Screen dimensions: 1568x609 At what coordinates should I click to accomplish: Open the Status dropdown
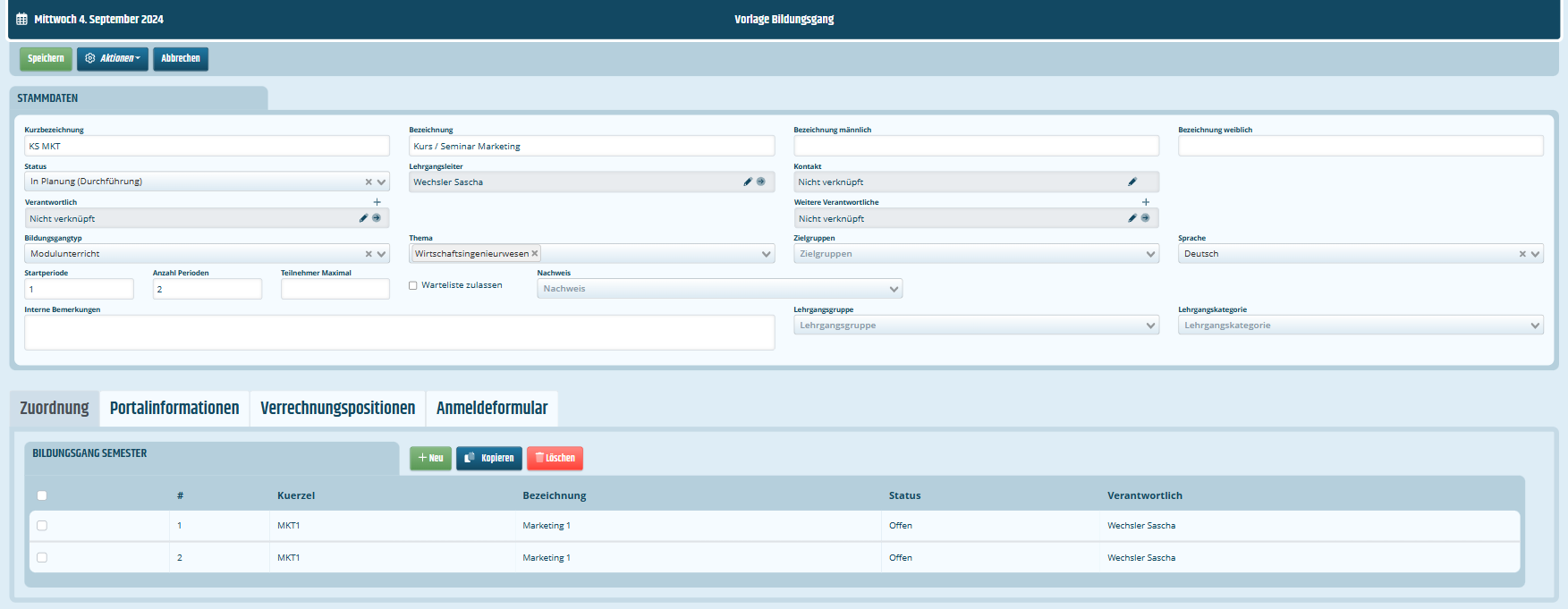point(382,182)
